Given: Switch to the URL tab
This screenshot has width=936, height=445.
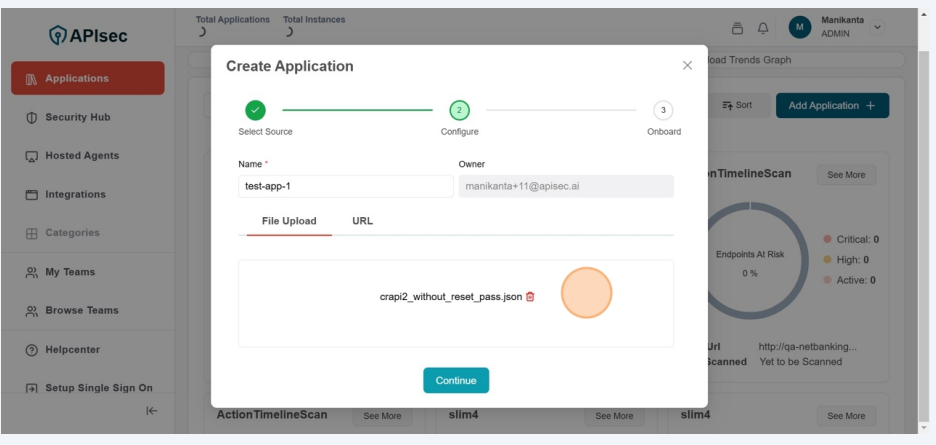Looking at the screenshot, I should (x=362, y=221).
